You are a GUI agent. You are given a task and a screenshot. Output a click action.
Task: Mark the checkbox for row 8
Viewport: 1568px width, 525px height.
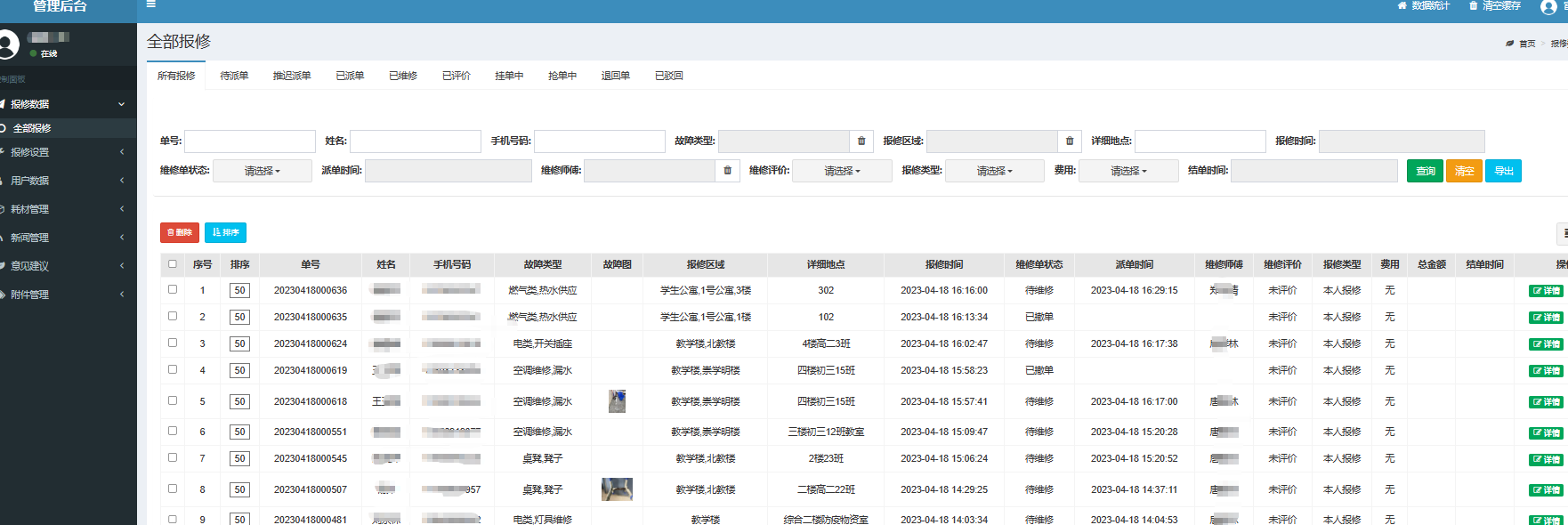(x=173, y=489)
